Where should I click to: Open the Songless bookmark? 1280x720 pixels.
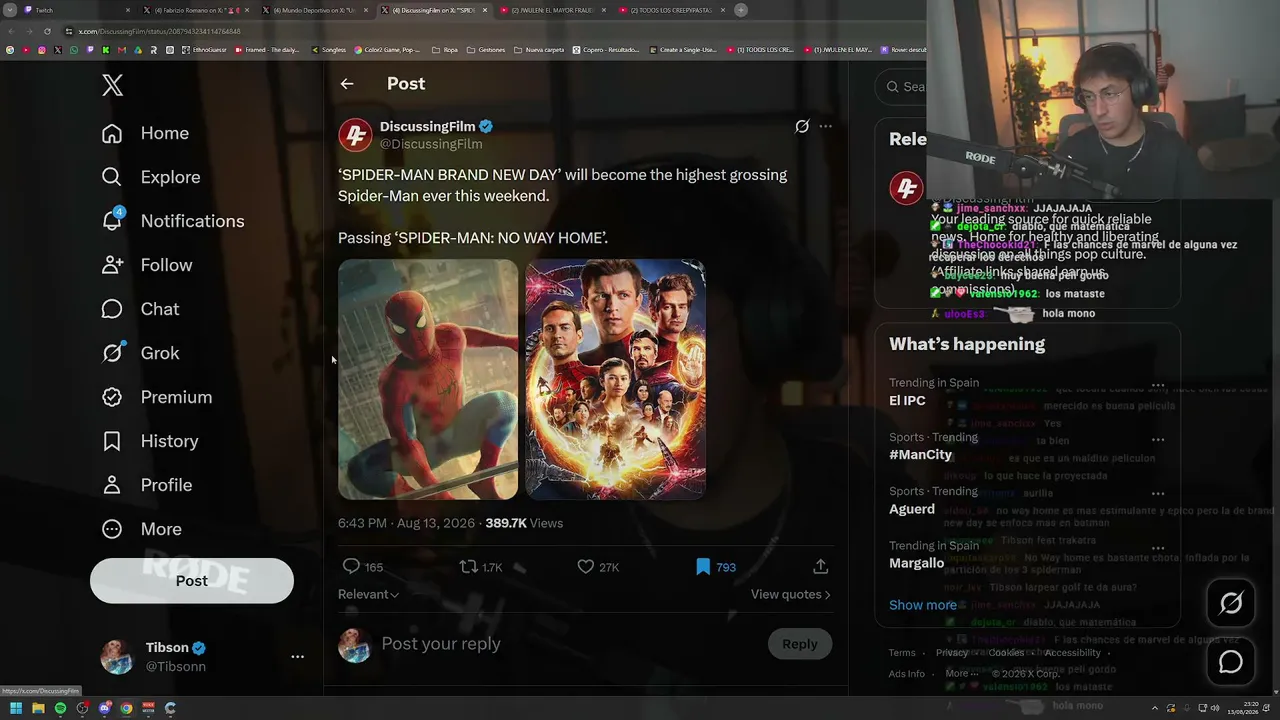click(x=329, y=50)
